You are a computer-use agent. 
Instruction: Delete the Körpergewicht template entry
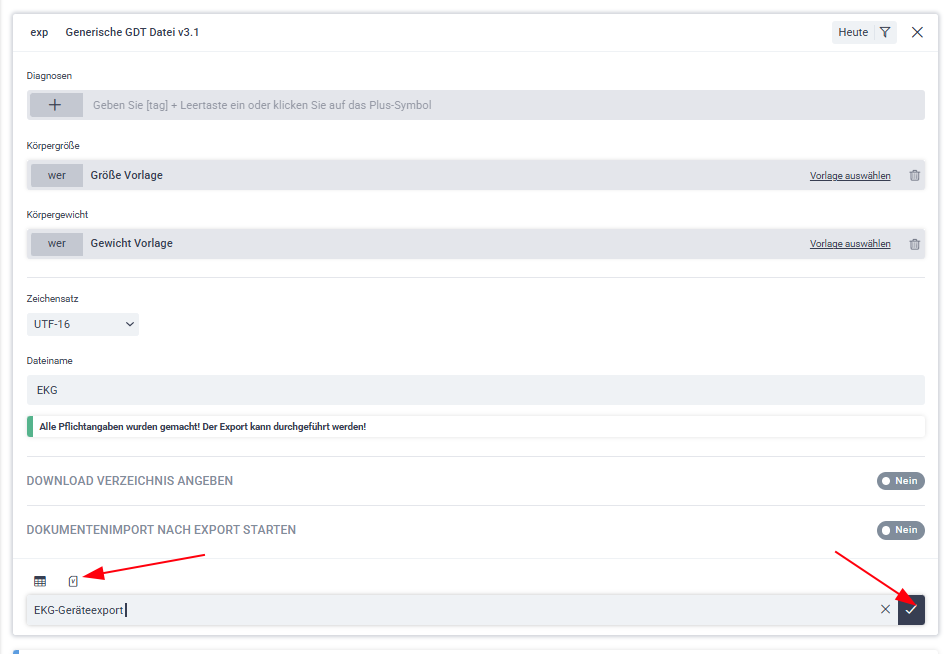pyautogui.click(x=914, y=244)
